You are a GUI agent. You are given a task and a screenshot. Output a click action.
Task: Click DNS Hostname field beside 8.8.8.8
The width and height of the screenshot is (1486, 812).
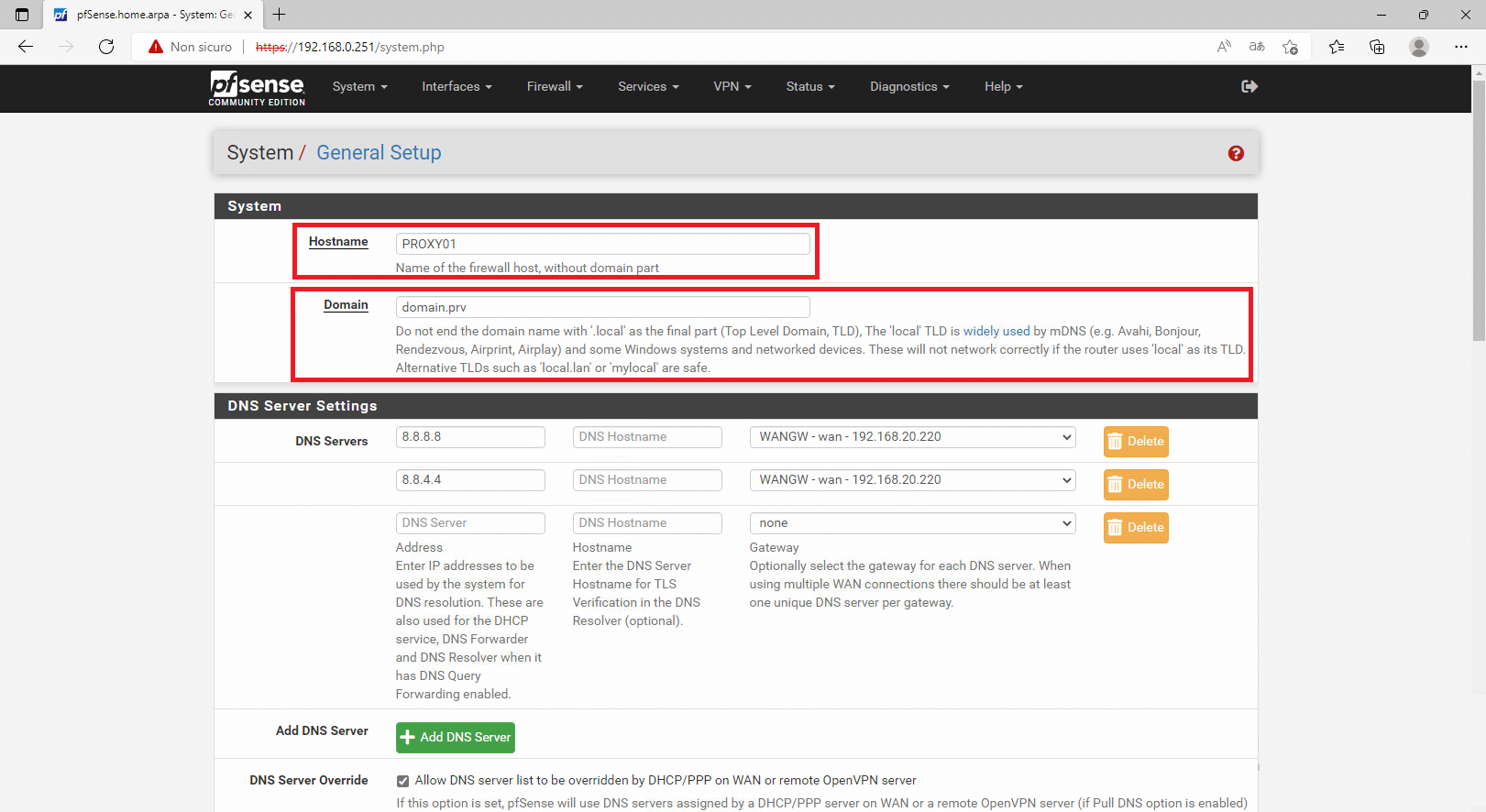pyautogui.click(x=647, y=437)
